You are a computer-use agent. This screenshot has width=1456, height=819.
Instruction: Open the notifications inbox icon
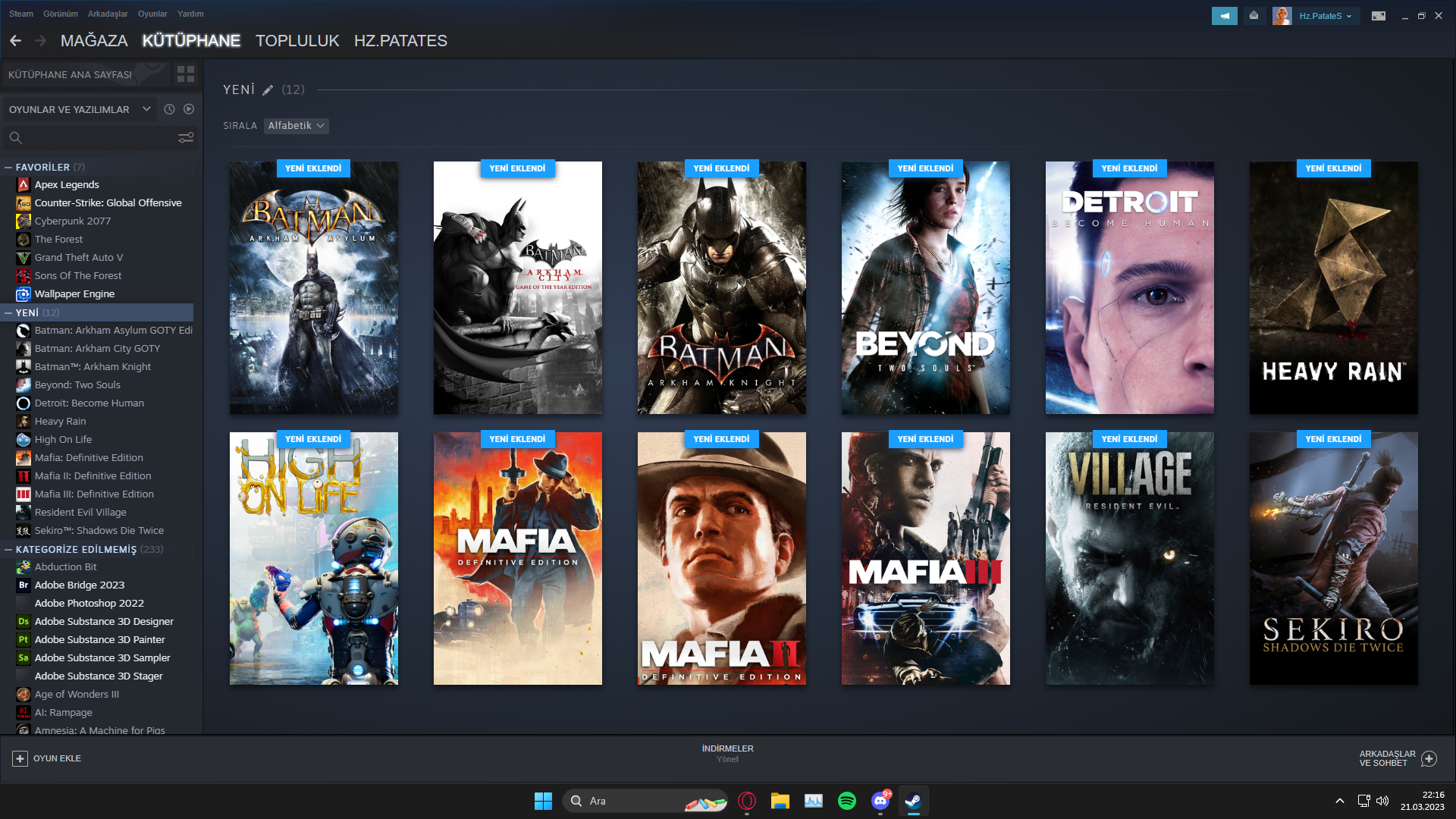(x=1254, y=16)
